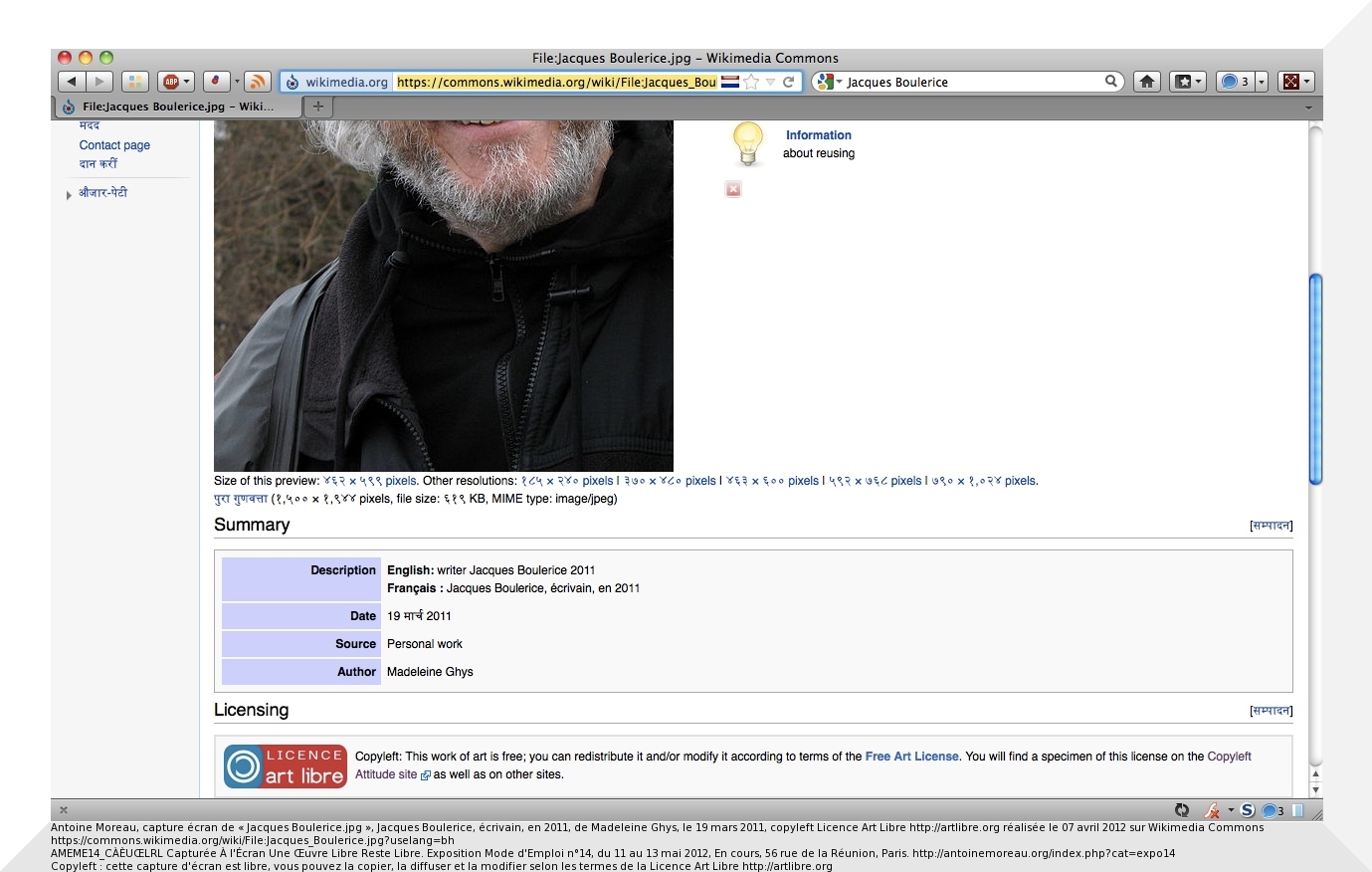The width and height of the screenshot is (1372, 872).
Task: Click the Adblock Plus toolbar icon
Action: click(x=171, y=82)
